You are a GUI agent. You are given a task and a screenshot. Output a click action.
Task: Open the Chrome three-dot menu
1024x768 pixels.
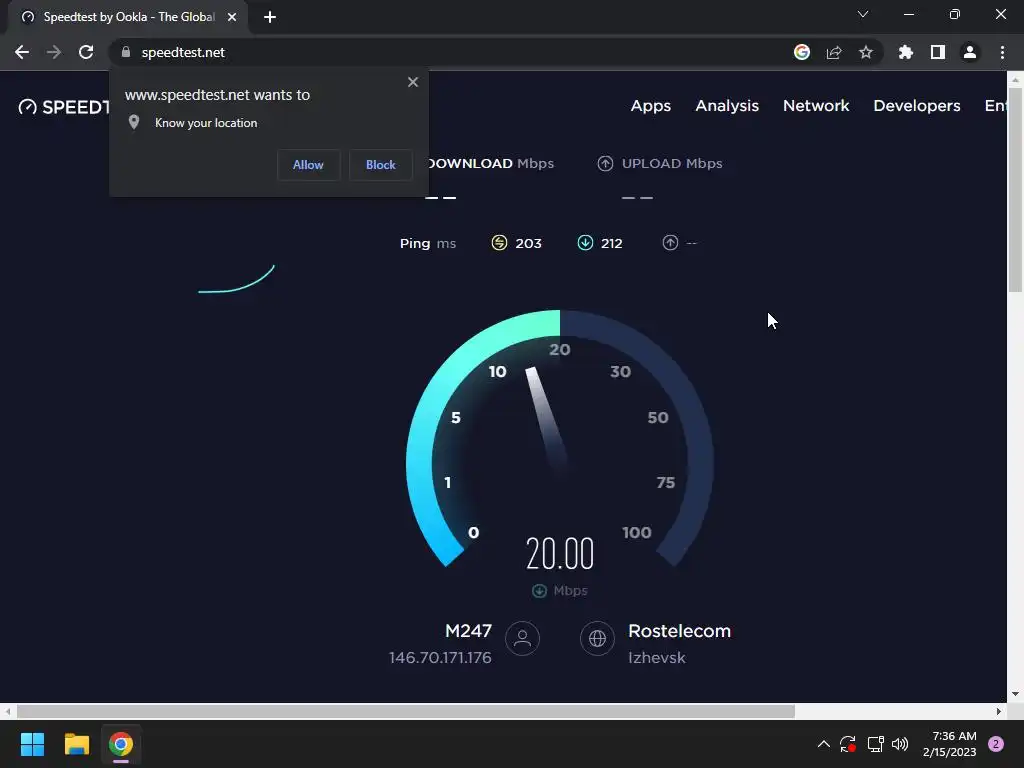[x=1002, y=52]
